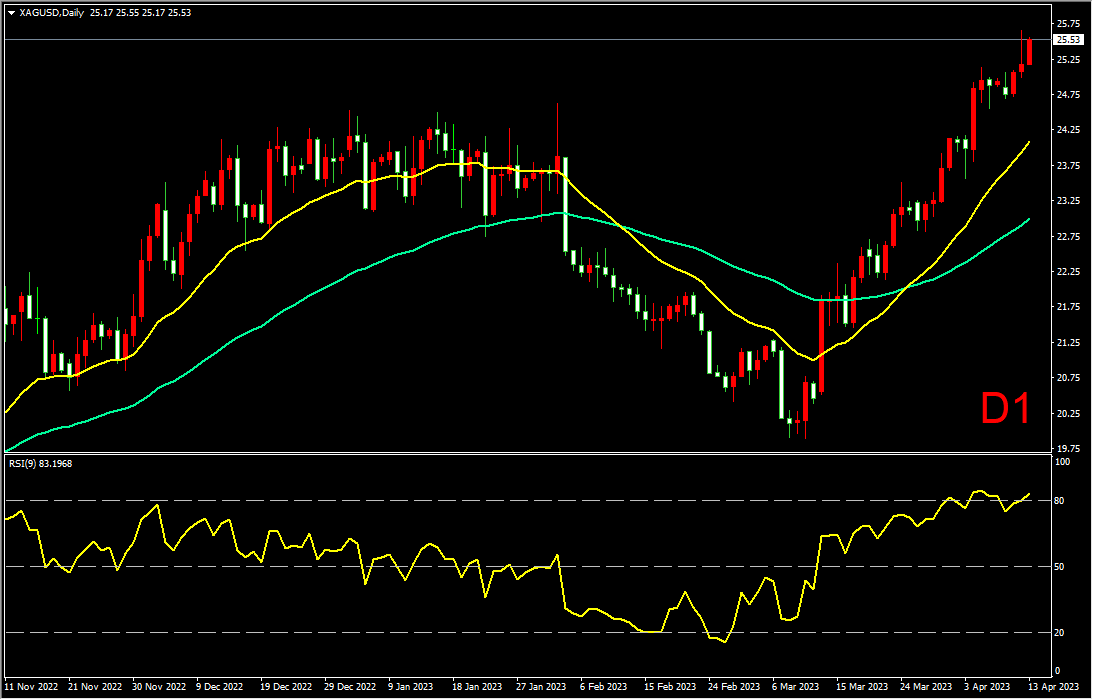The width and height of the screenshot is (1093, 700).
Task: Click the 24.75 price axis label
Action: tap(1067, 95)
